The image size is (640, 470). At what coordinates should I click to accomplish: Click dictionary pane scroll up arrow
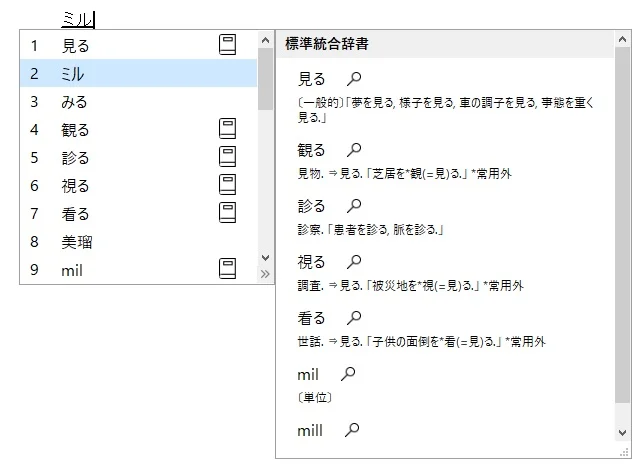point(622,40)
